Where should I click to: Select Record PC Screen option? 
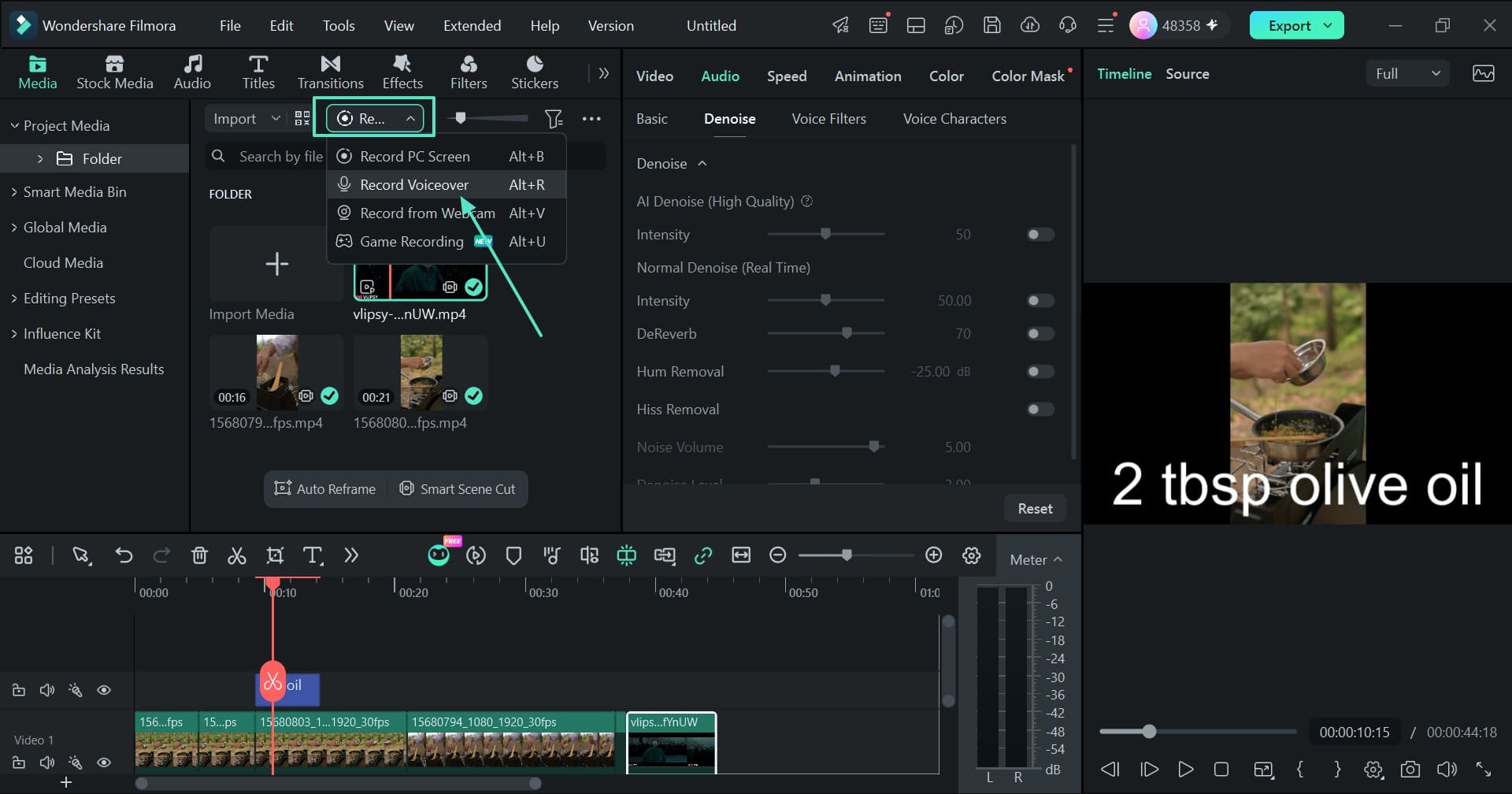pos(446,157)
